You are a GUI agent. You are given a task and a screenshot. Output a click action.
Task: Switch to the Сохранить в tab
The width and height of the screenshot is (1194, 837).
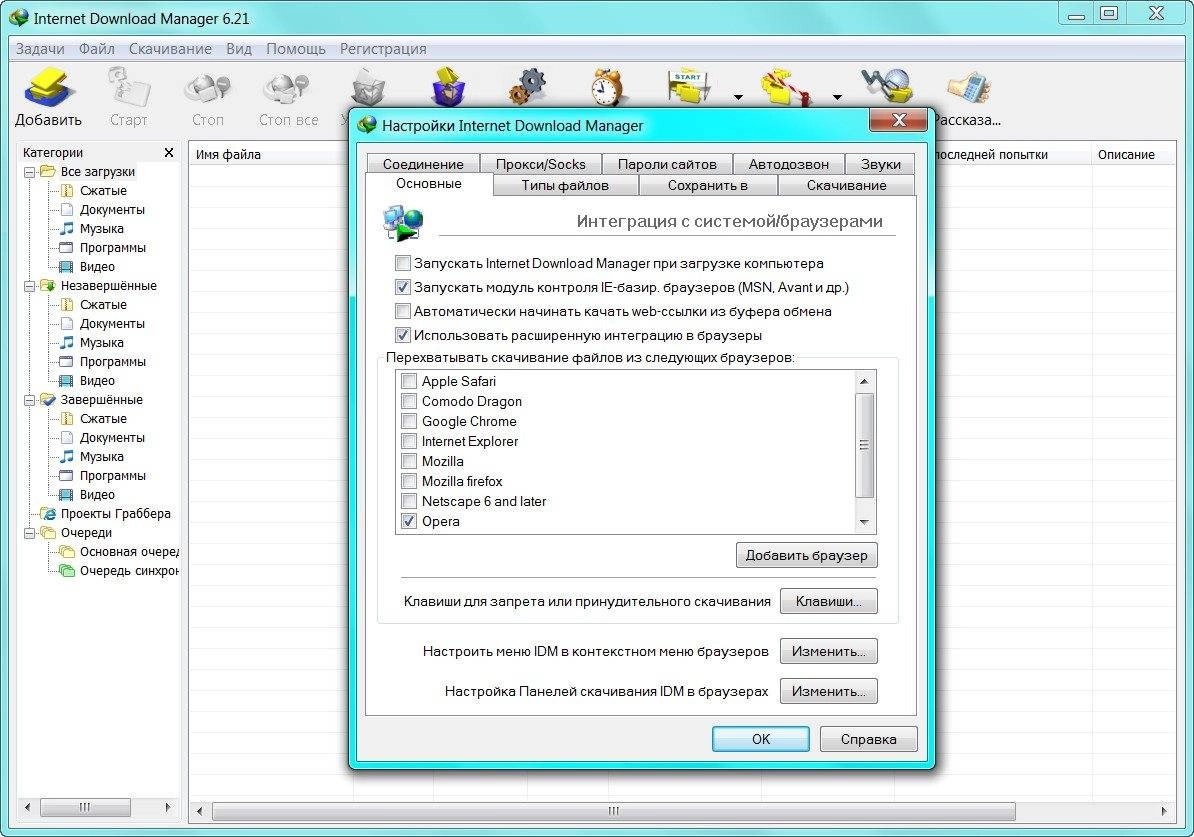coord(707,185)
